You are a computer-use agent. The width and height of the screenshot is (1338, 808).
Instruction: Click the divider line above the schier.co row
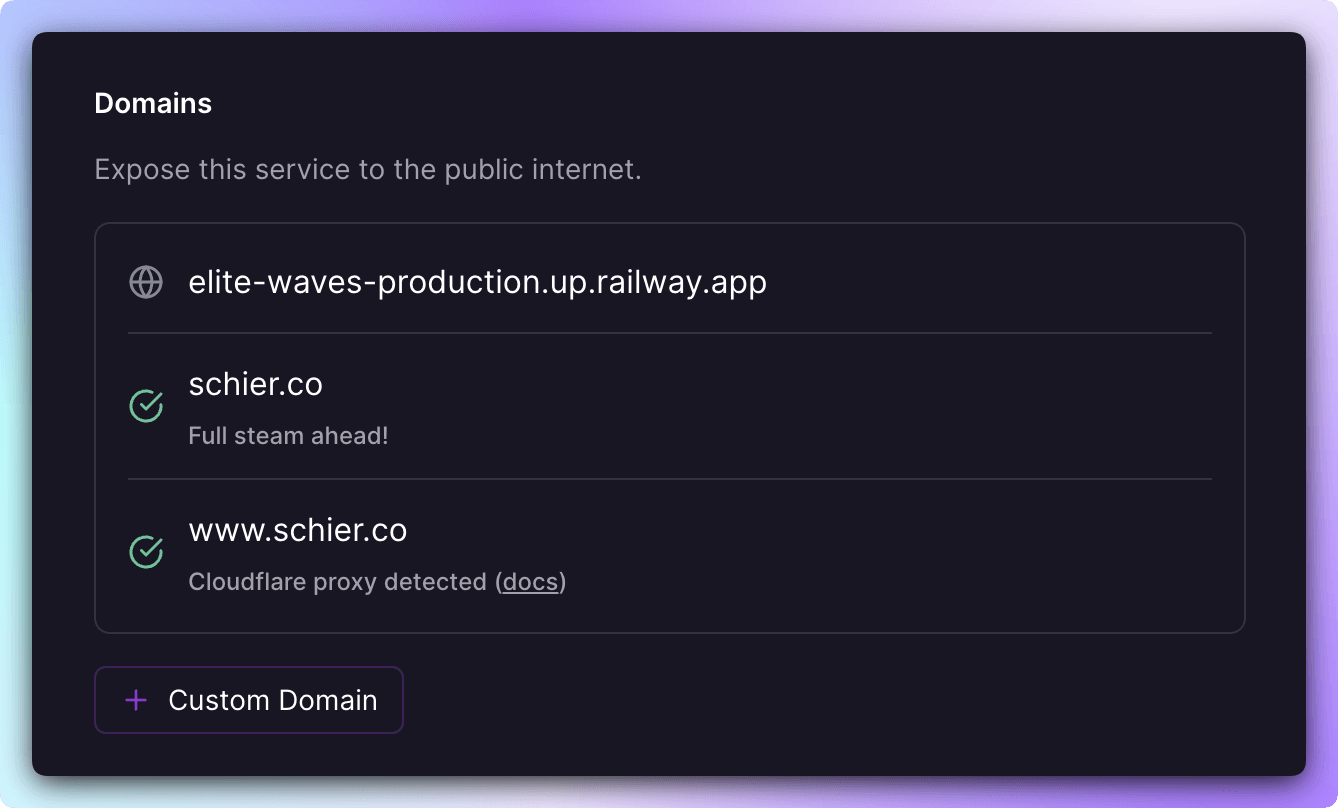click(x=669, y=333)
